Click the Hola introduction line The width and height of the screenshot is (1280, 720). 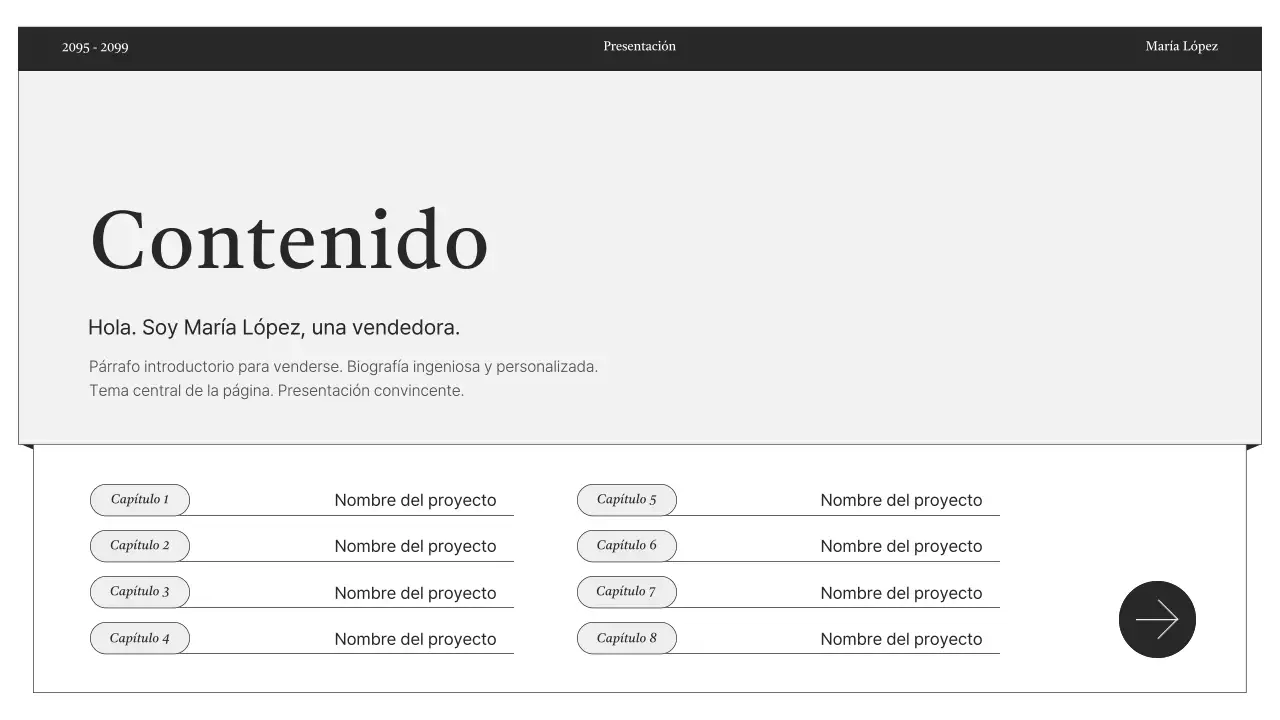(274, 326)
